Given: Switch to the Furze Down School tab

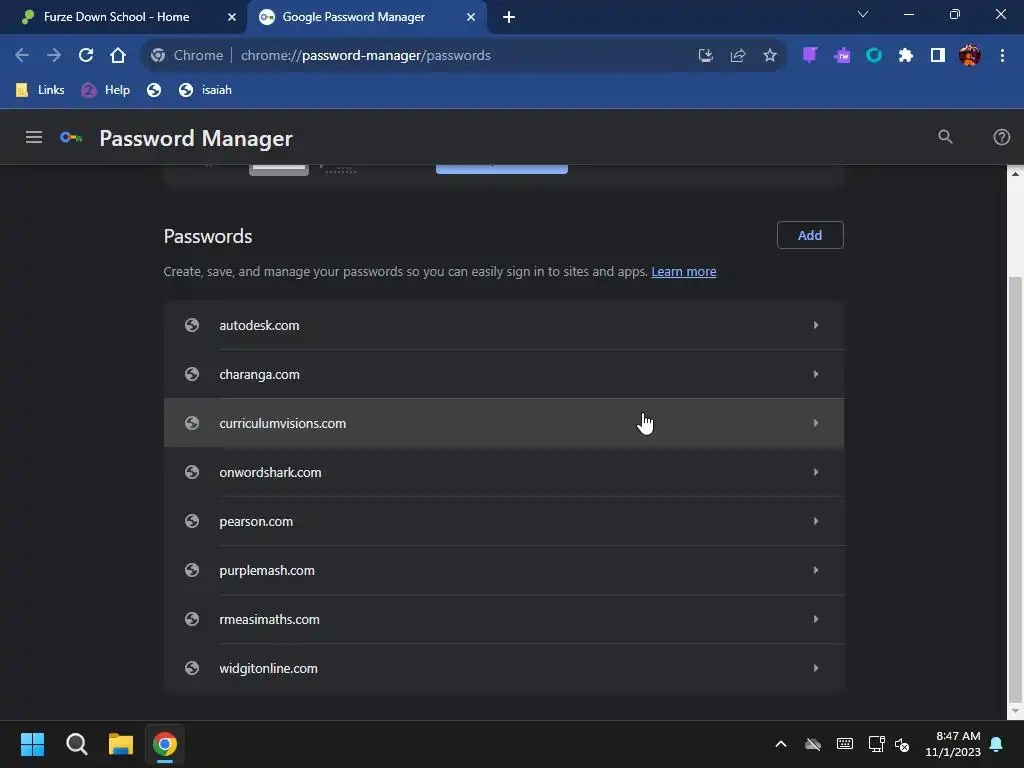Looking at the screenshot, I should (x=123, y=17).
